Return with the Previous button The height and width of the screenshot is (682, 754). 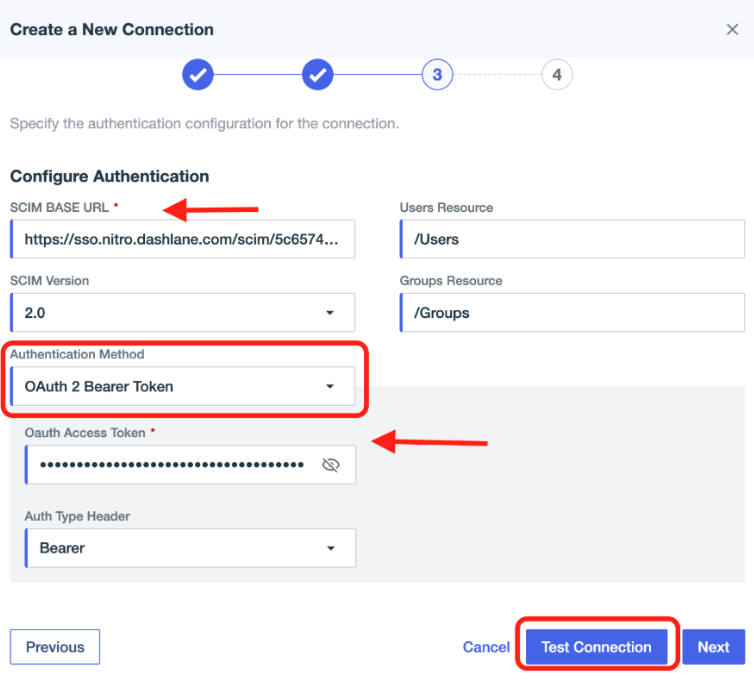tap(55, 647)
